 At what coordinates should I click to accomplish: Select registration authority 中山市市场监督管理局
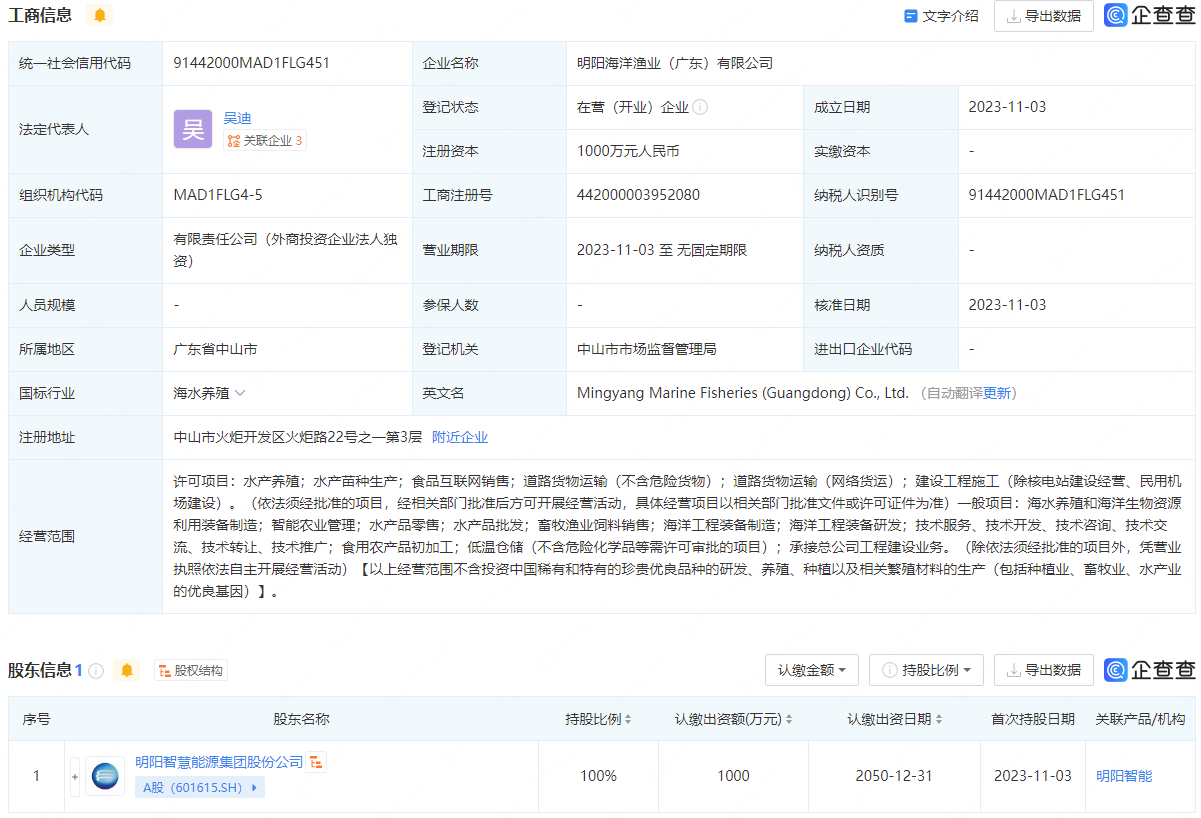(x=647, y=349)
